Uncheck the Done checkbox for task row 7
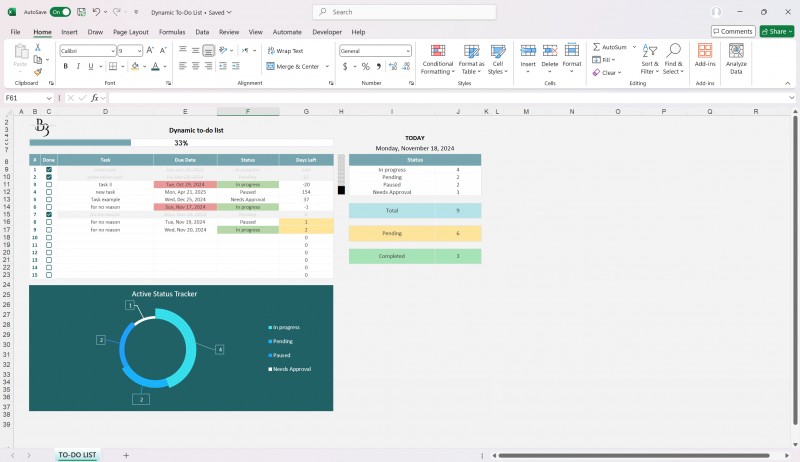This screenshot has height=462, width=800. click(x=49, y=215)
